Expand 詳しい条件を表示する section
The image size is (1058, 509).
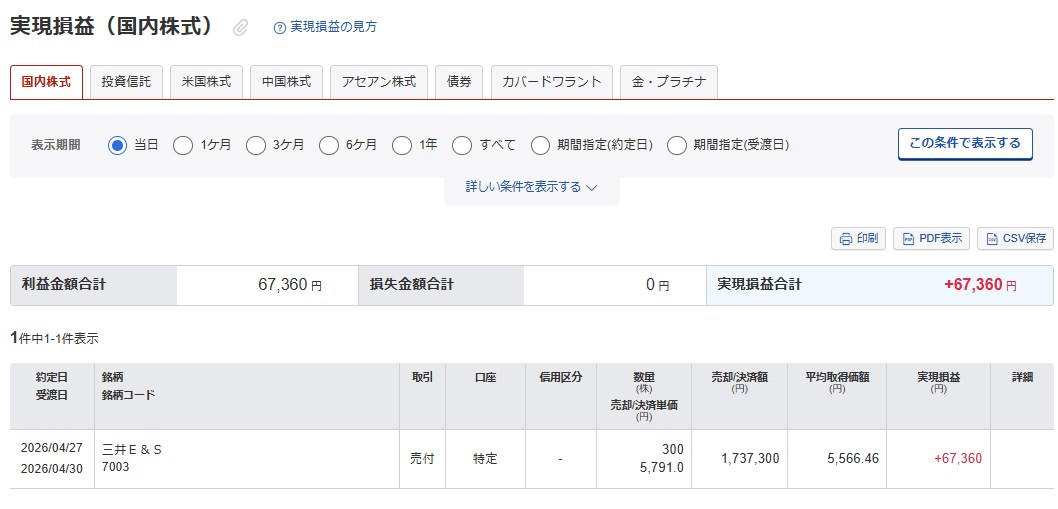click(x=531, y=187)
